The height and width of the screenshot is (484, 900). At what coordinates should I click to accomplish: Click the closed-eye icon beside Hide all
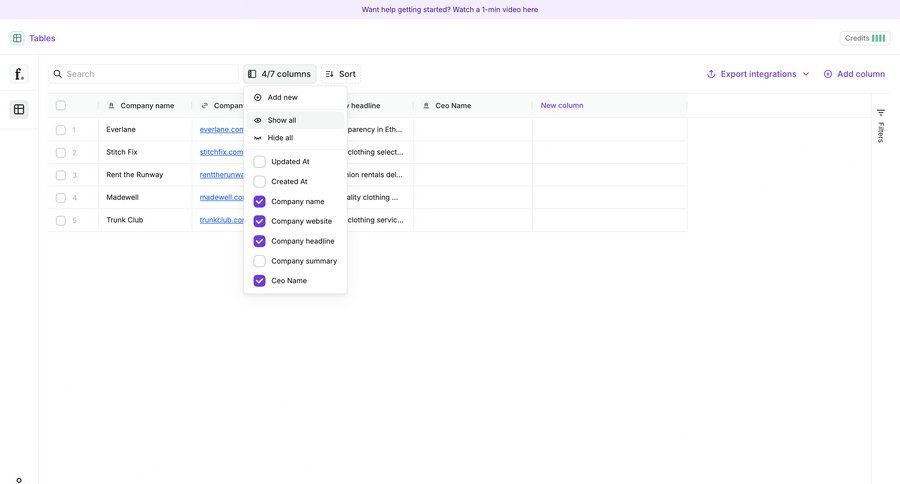coord(258,138)
